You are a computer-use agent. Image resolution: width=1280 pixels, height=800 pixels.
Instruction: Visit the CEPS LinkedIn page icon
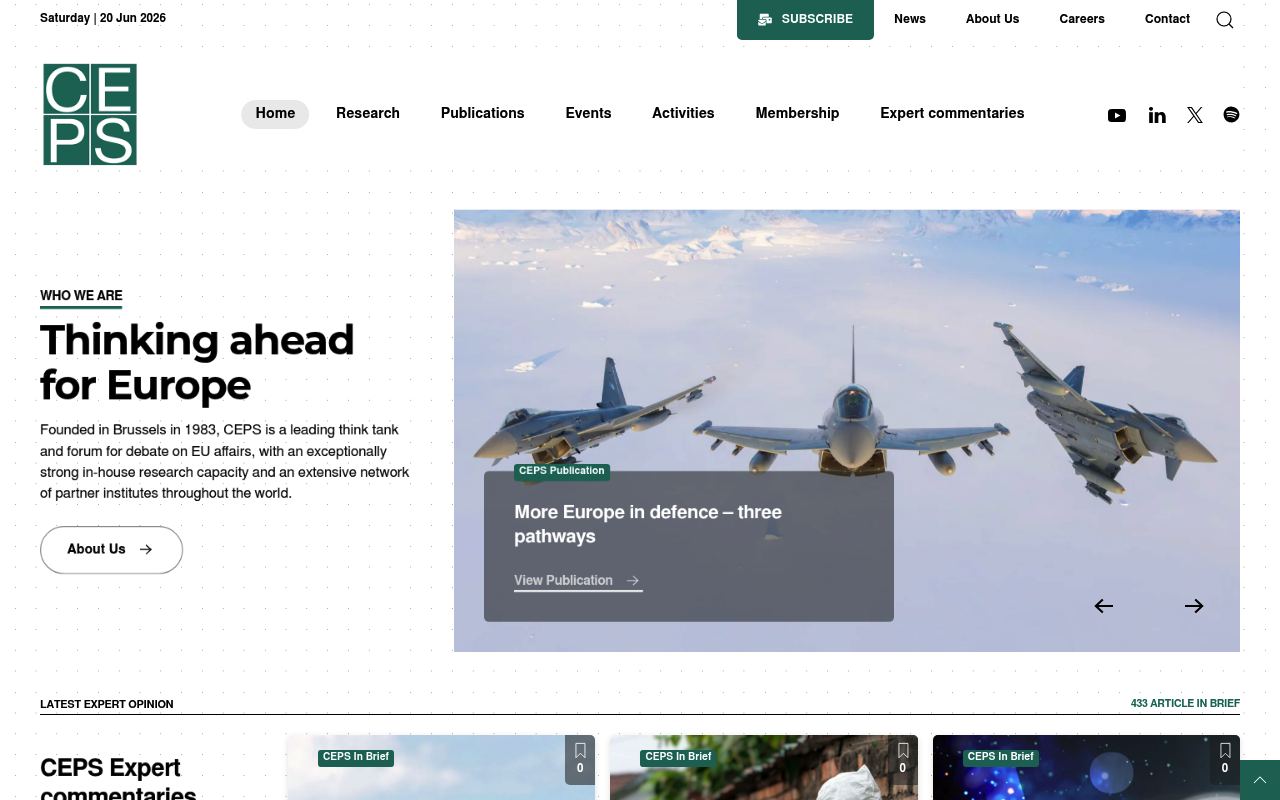point(1157,115)
